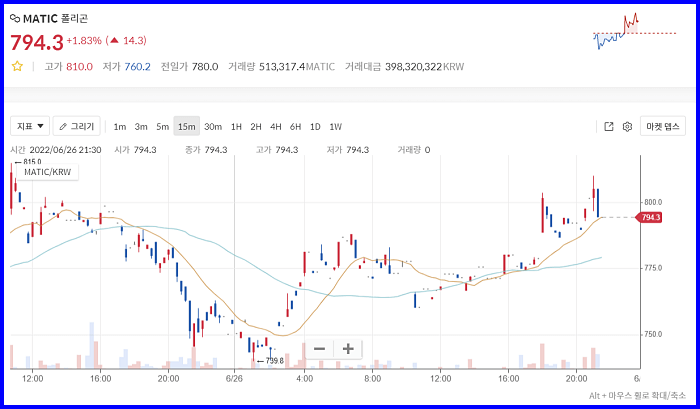Open the chart in a new window
The height and width of the screenshot is (409, 700).
tap(608, 126)
